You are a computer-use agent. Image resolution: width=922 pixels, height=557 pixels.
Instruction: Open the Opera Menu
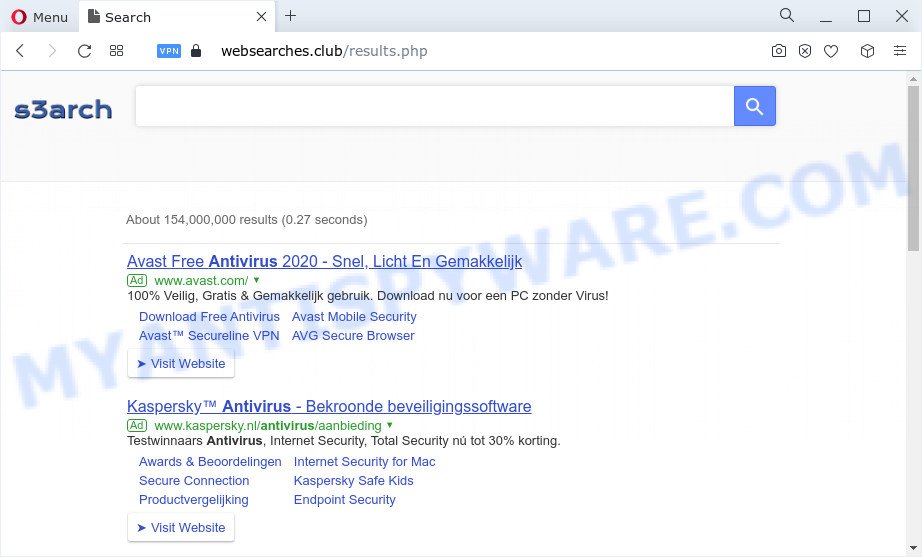39,17
